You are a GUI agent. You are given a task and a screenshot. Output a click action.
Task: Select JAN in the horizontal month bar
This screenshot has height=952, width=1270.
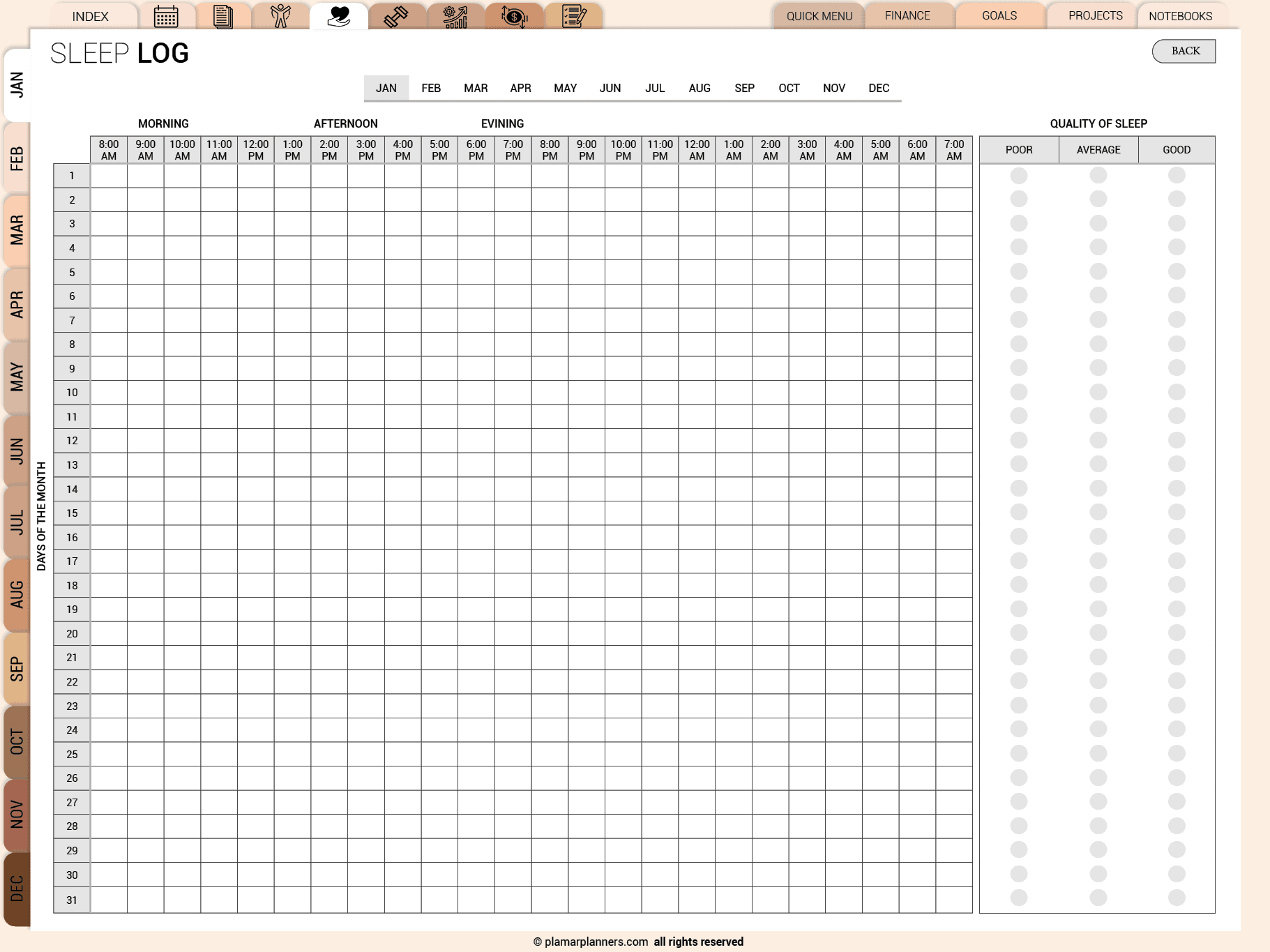tap(386, 88)
